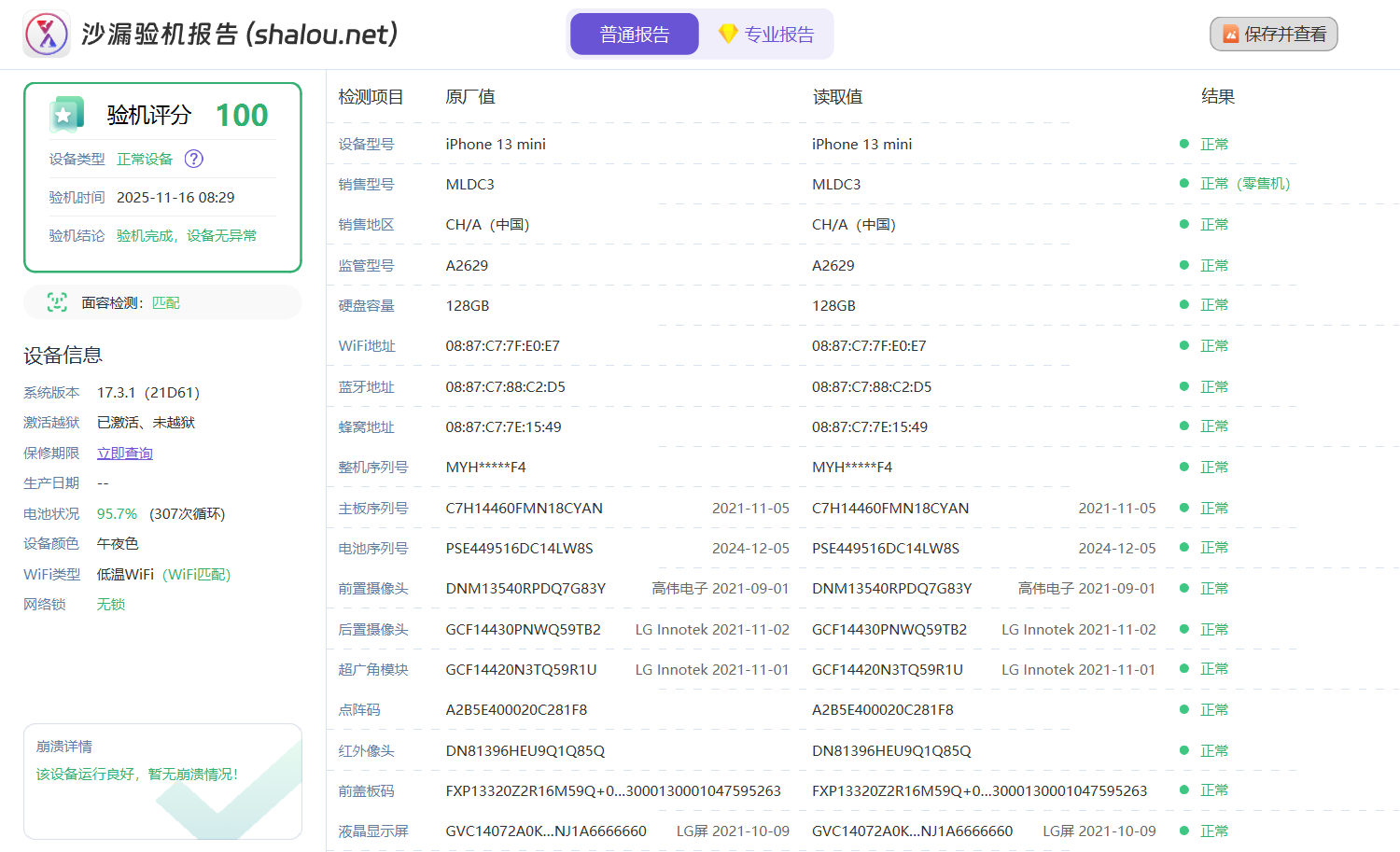Image resolution: width=1400 pixels, height=852 pixels.
Task: Click the 面容检测 匹配 status bar
Action: coord(162,302)
